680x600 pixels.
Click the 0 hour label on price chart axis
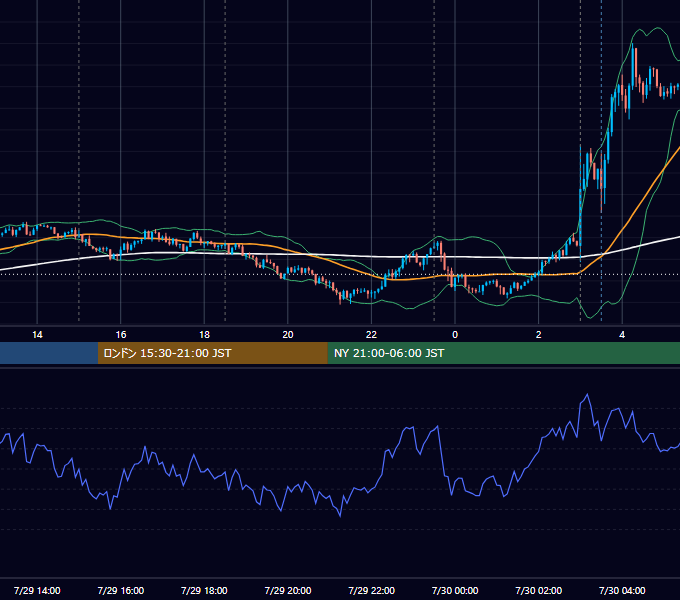[x=455, y=335]
